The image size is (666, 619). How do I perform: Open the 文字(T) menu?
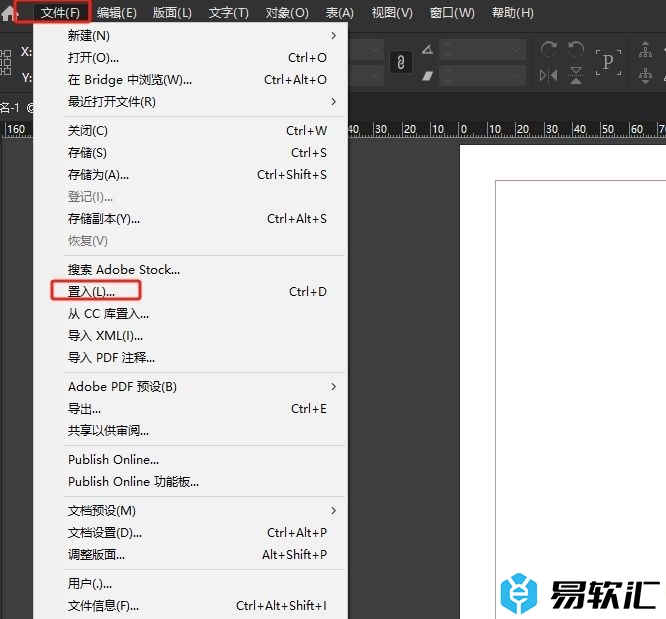[229, 13]
